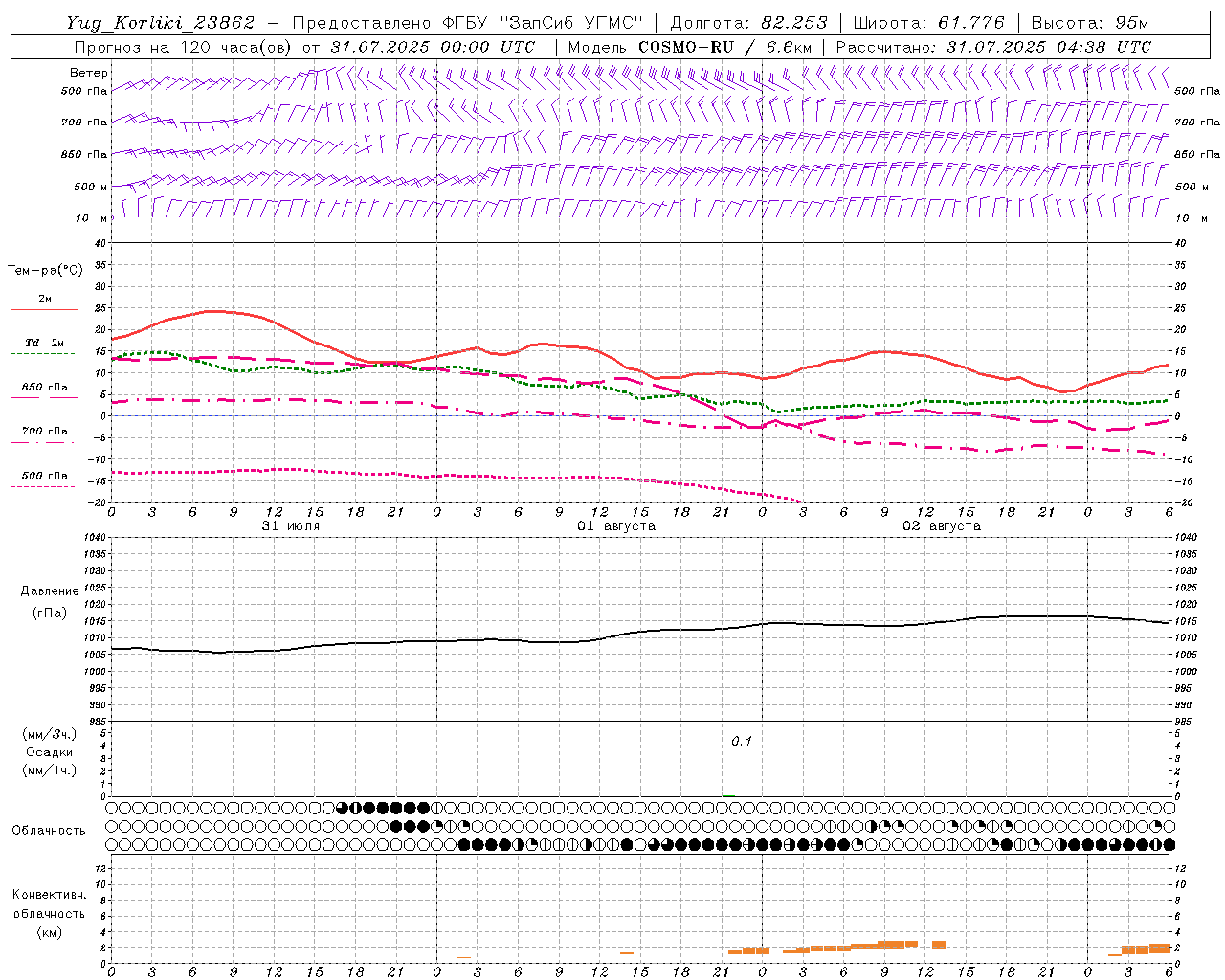Click the date label 01 августа

pos(616,526)
